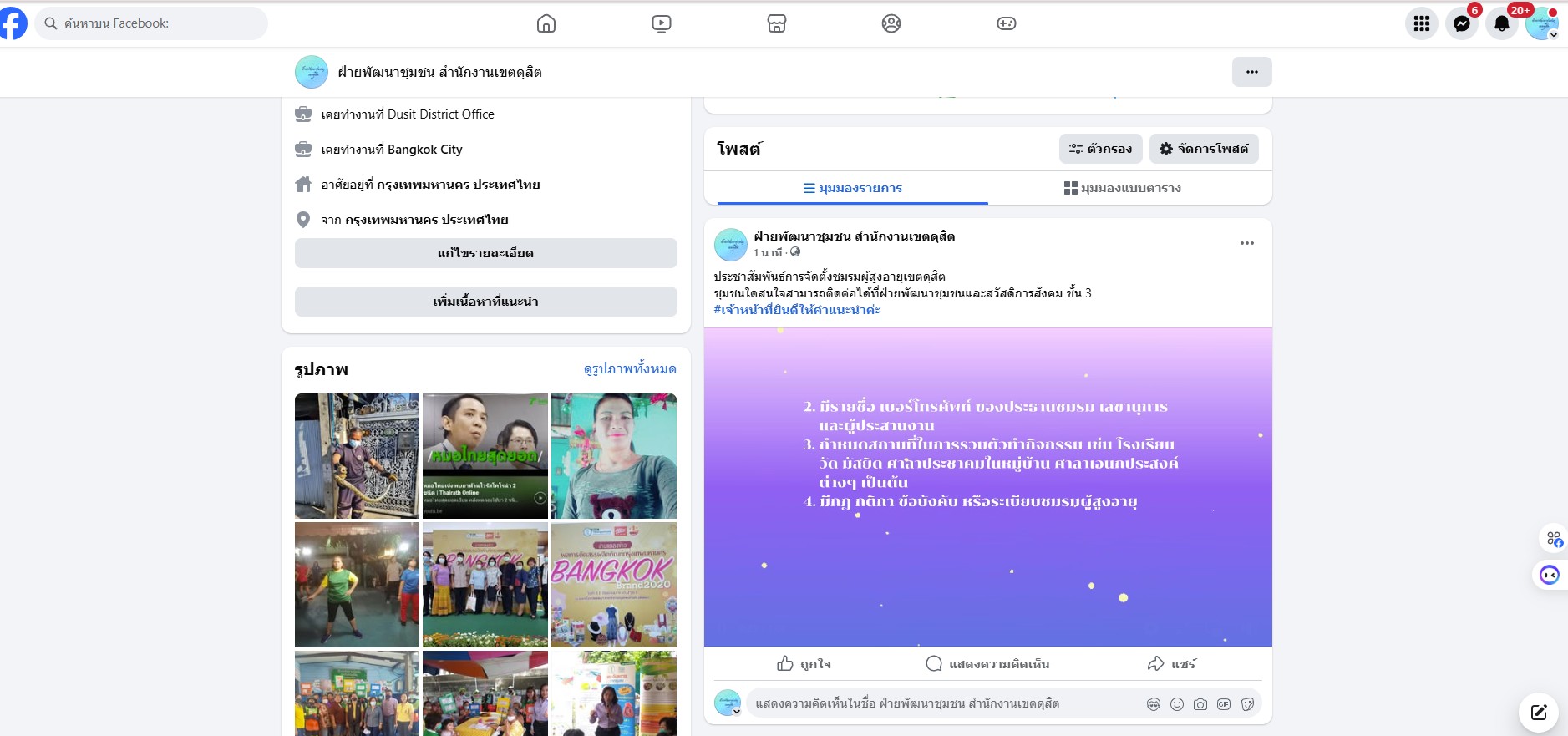This screenshot has width=1568, height=736.
Task: Click the Facebook search field
Action: [151, 23]
